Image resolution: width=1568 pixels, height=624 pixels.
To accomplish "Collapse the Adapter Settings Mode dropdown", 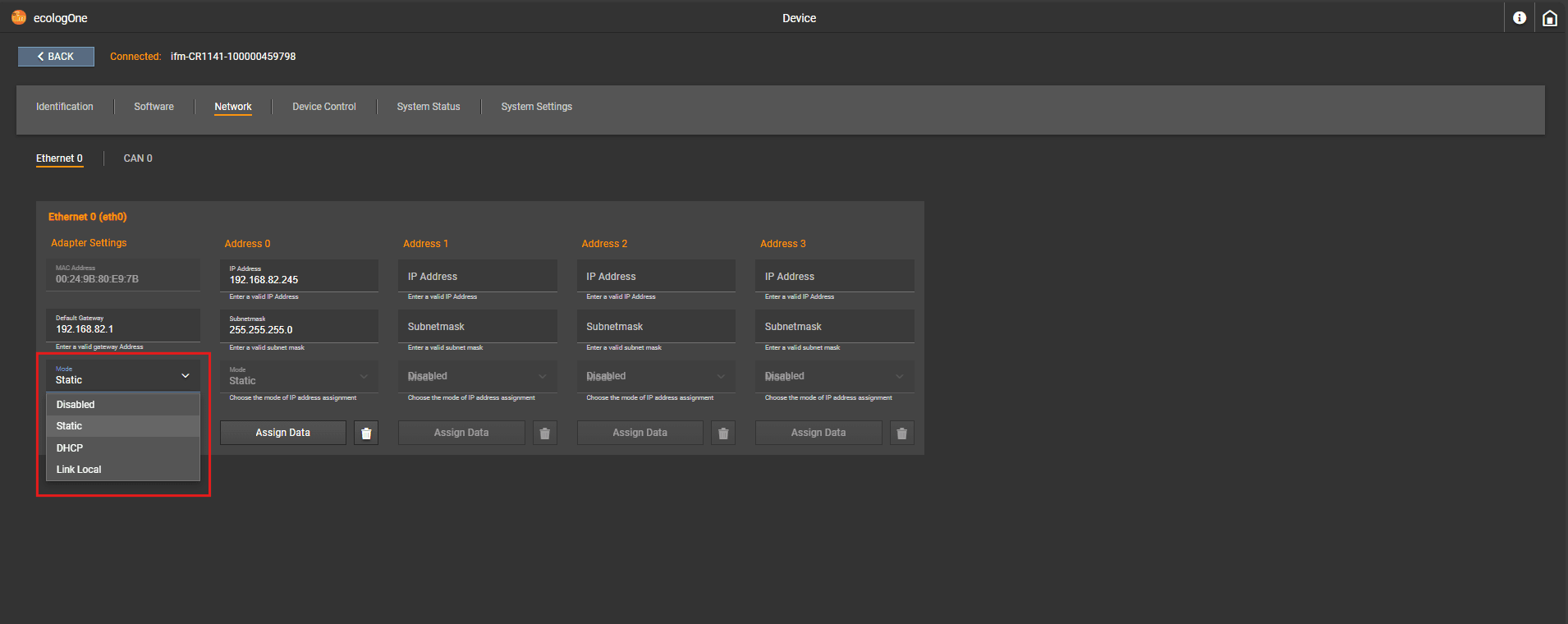I will [x=186, y=376].
